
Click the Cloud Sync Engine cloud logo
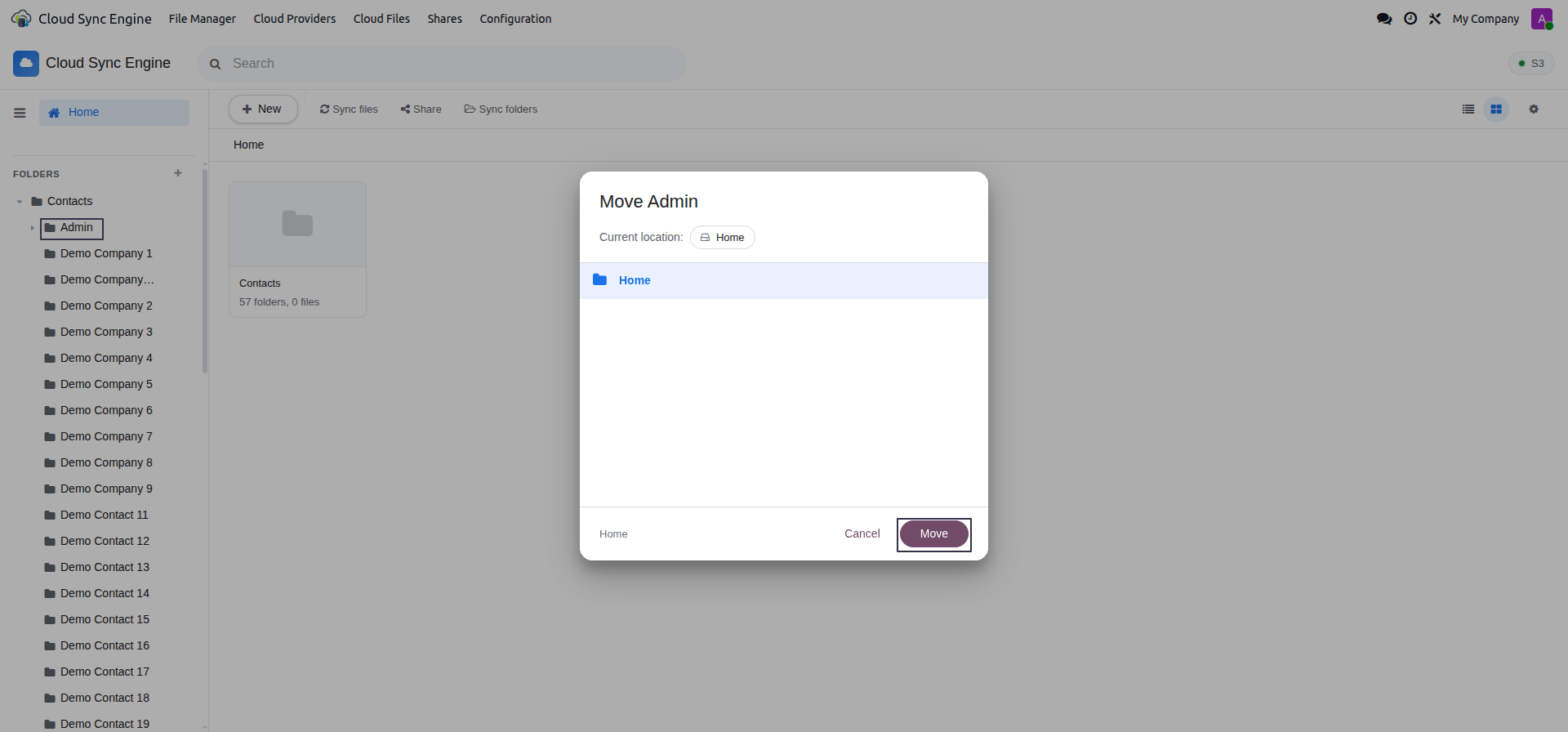pos(26,63)
